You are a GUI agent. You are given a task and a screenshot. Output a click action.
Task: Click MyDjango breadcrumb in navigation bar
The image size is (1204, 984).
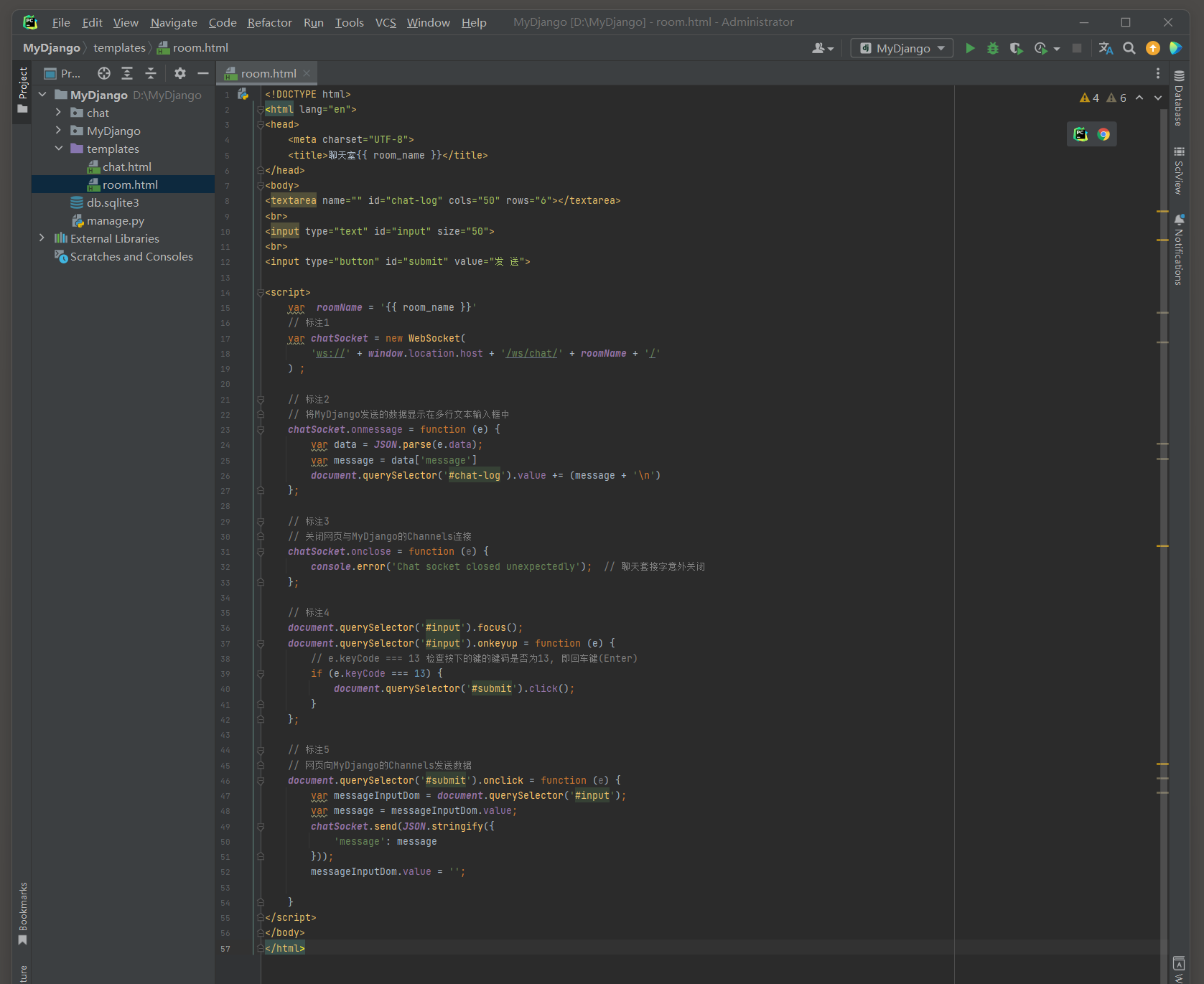point(51,48)
